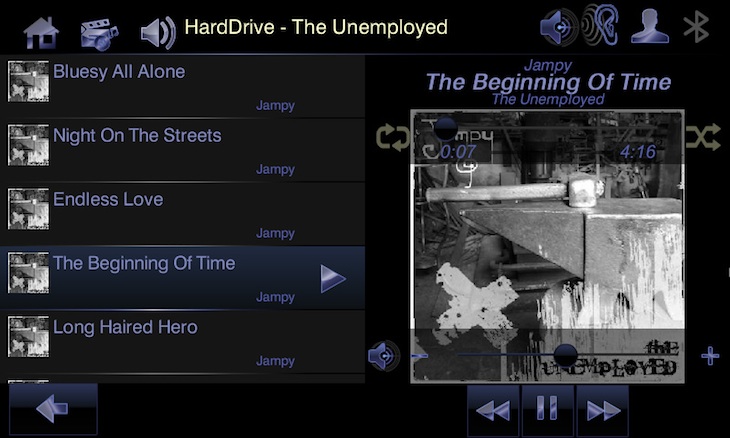Open the ear sound-wave listening icon
730x438 pixels.
601,24
